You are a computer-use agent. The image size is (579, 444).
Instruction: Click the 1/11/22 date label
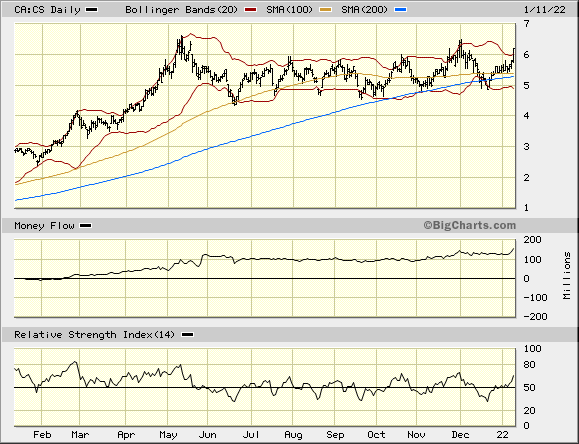(x=545, y=10)
